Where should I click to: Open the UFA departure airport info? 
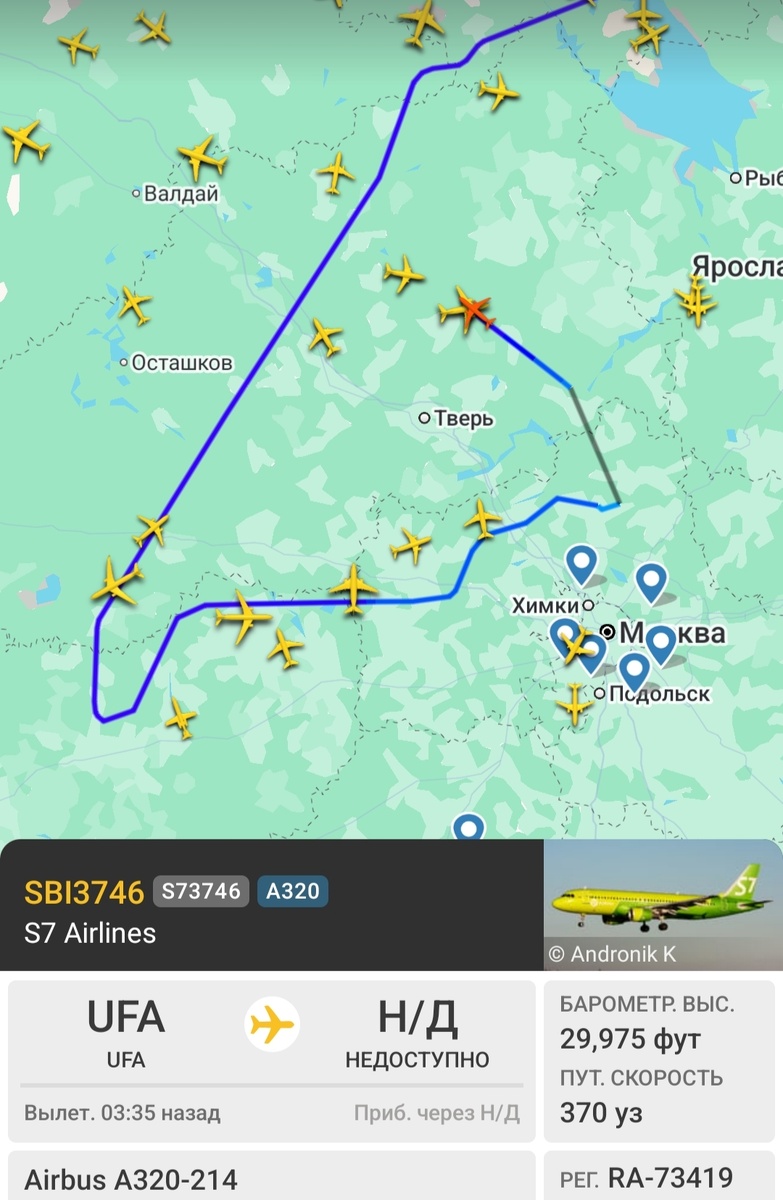[x=126, y=1033]
